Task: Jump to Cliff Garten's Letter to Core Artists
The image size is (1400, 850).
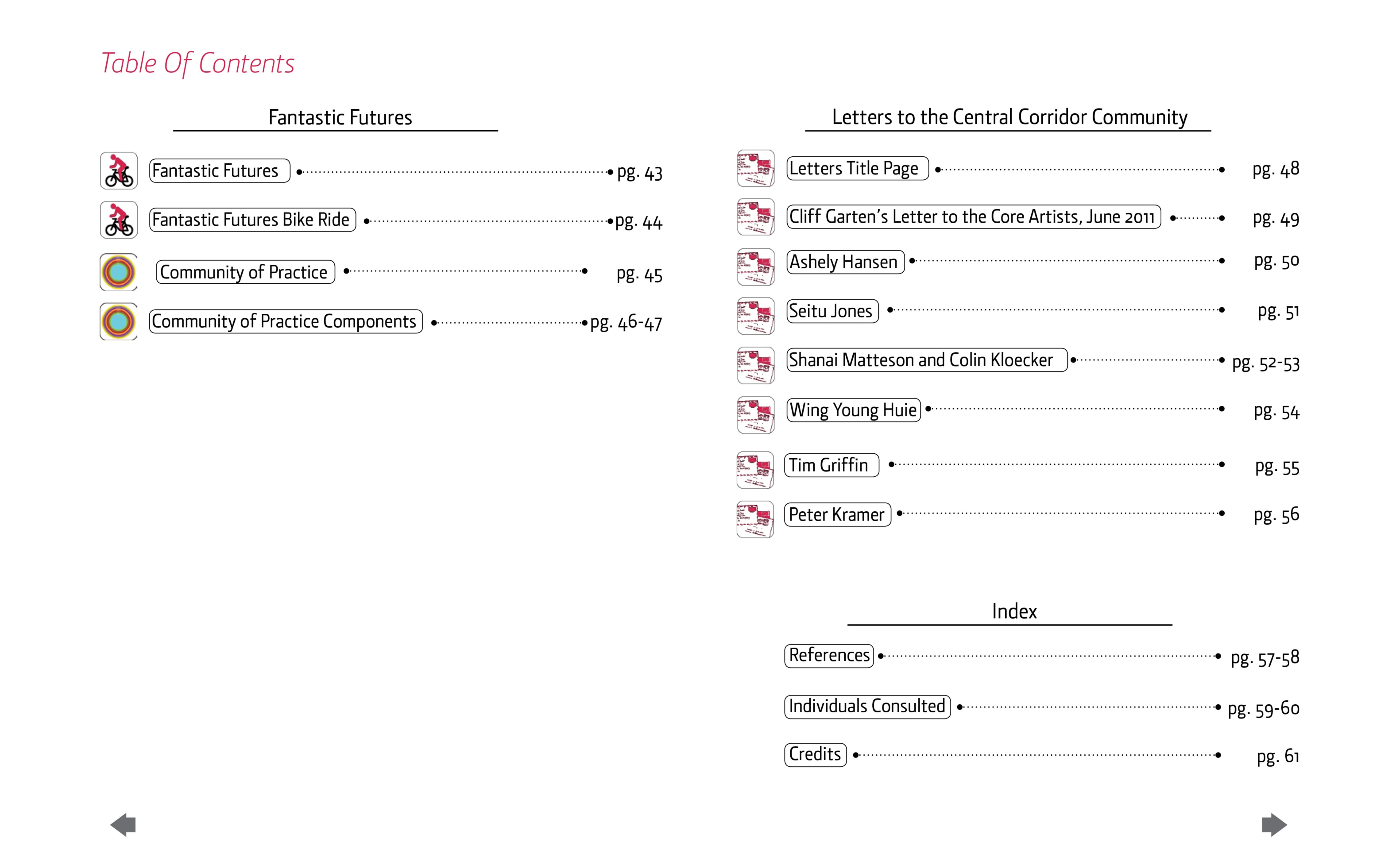Action: coord(973,217)
